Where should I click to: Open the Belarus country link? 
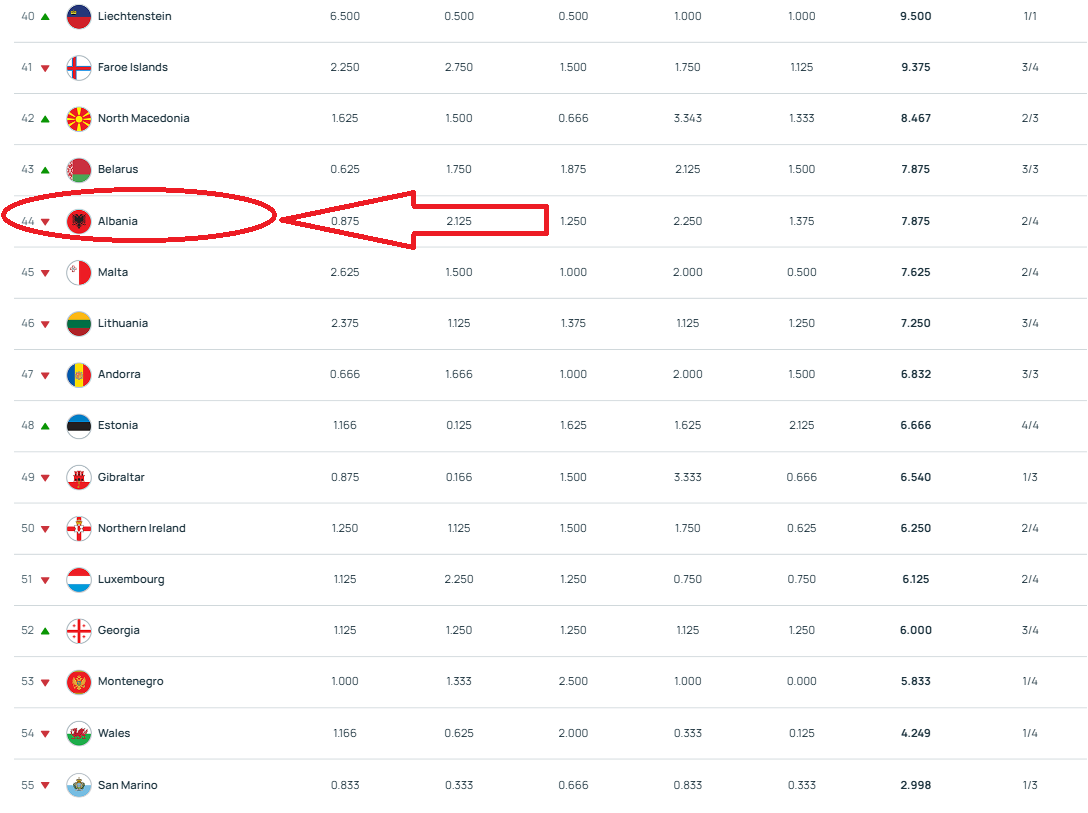coord(118,169)
